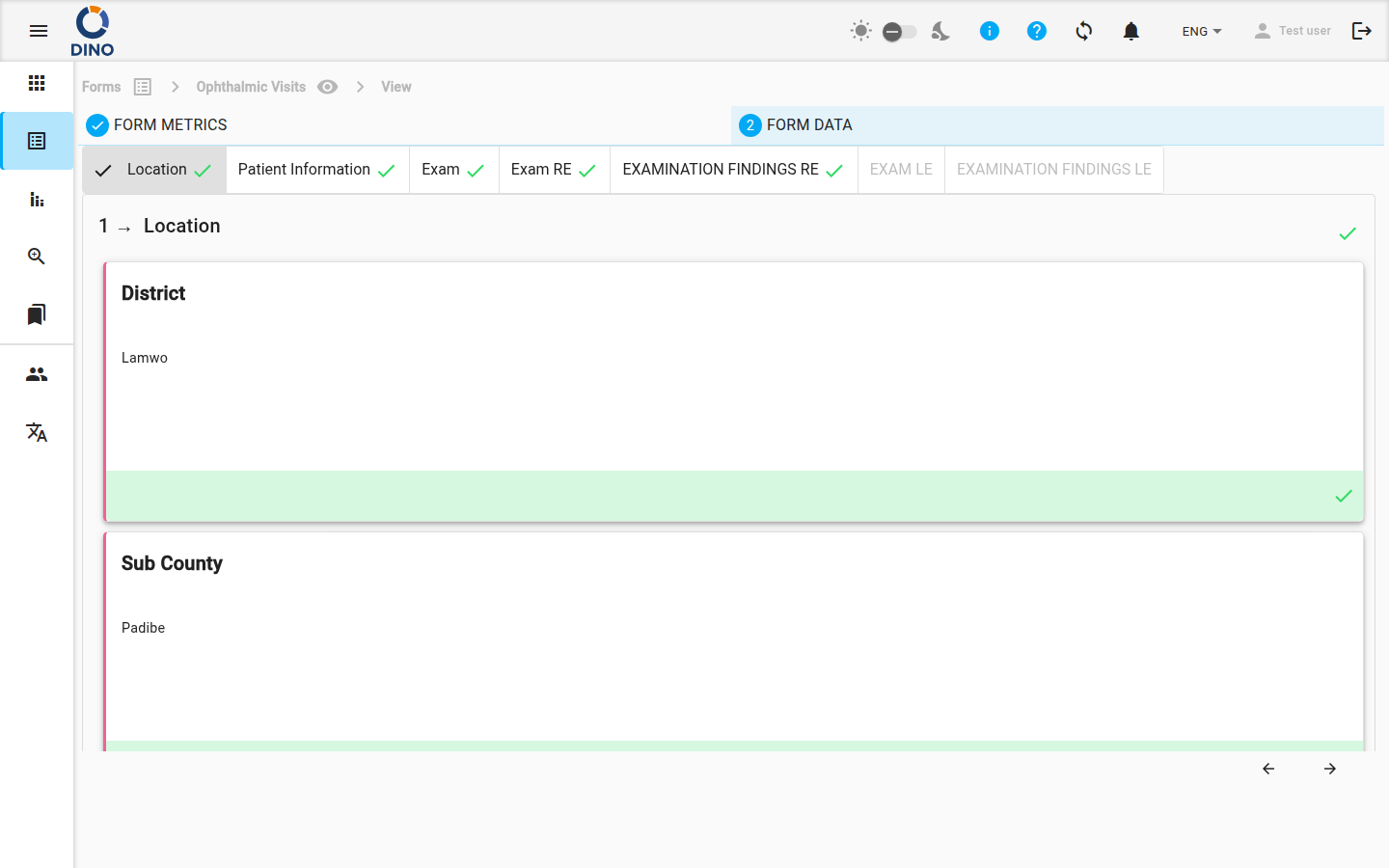Click the Sub County heading
1389x868 pixels.
[x=172, y=563]
